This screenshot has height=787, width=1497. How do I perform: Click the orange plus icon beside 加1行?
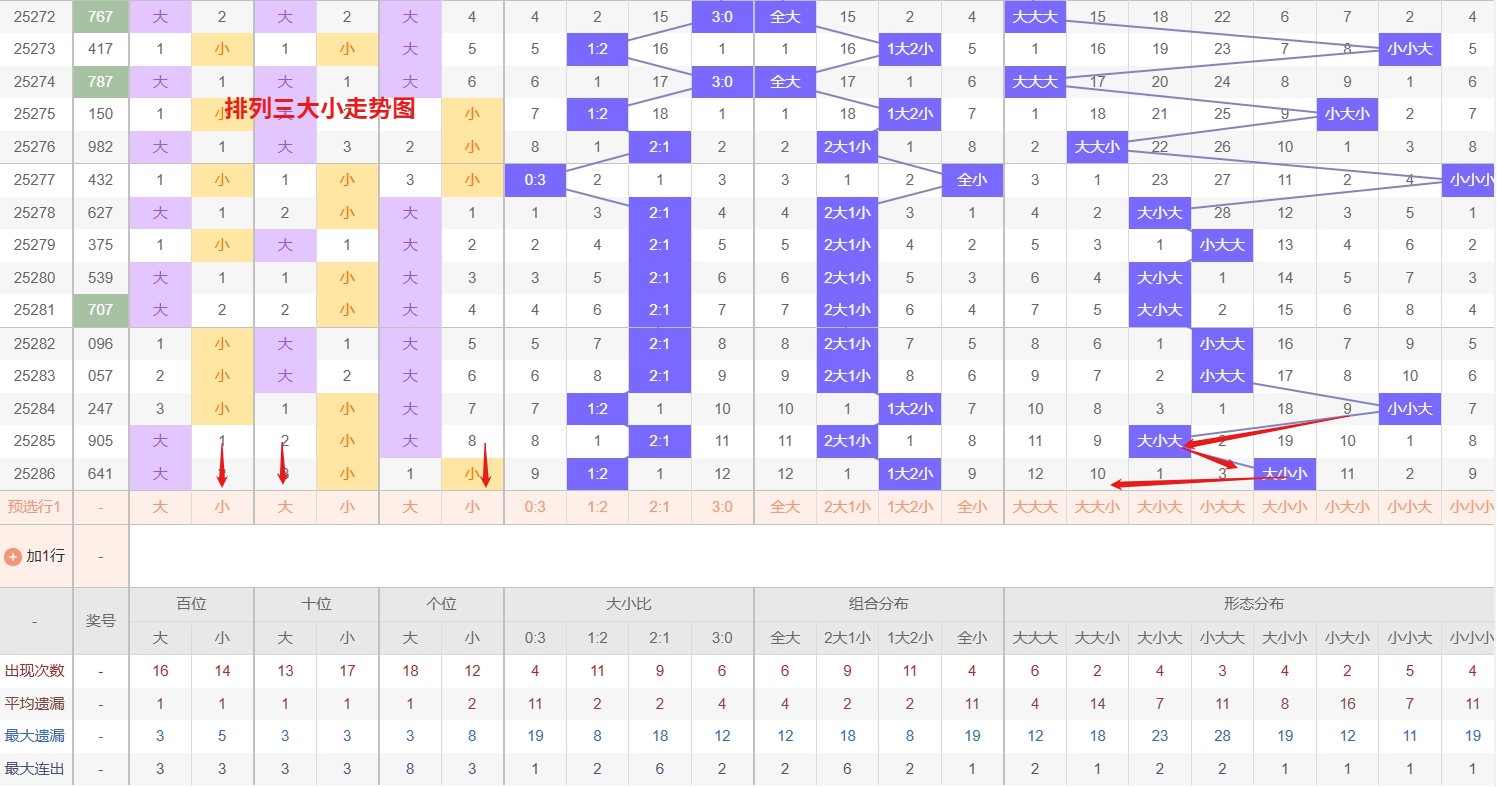click(x=13, y=556)
